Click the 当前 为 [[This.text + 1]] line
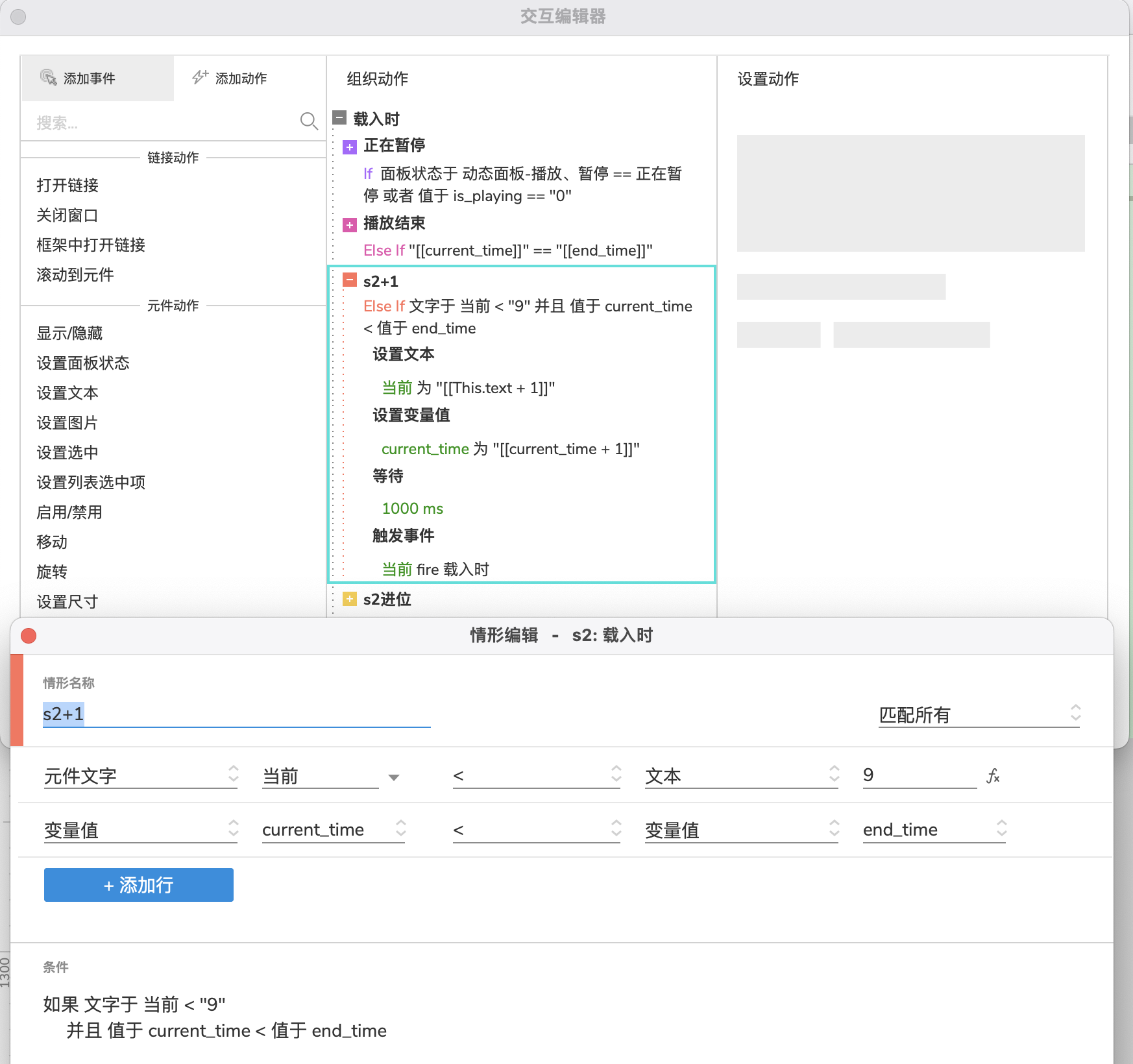 469,387
